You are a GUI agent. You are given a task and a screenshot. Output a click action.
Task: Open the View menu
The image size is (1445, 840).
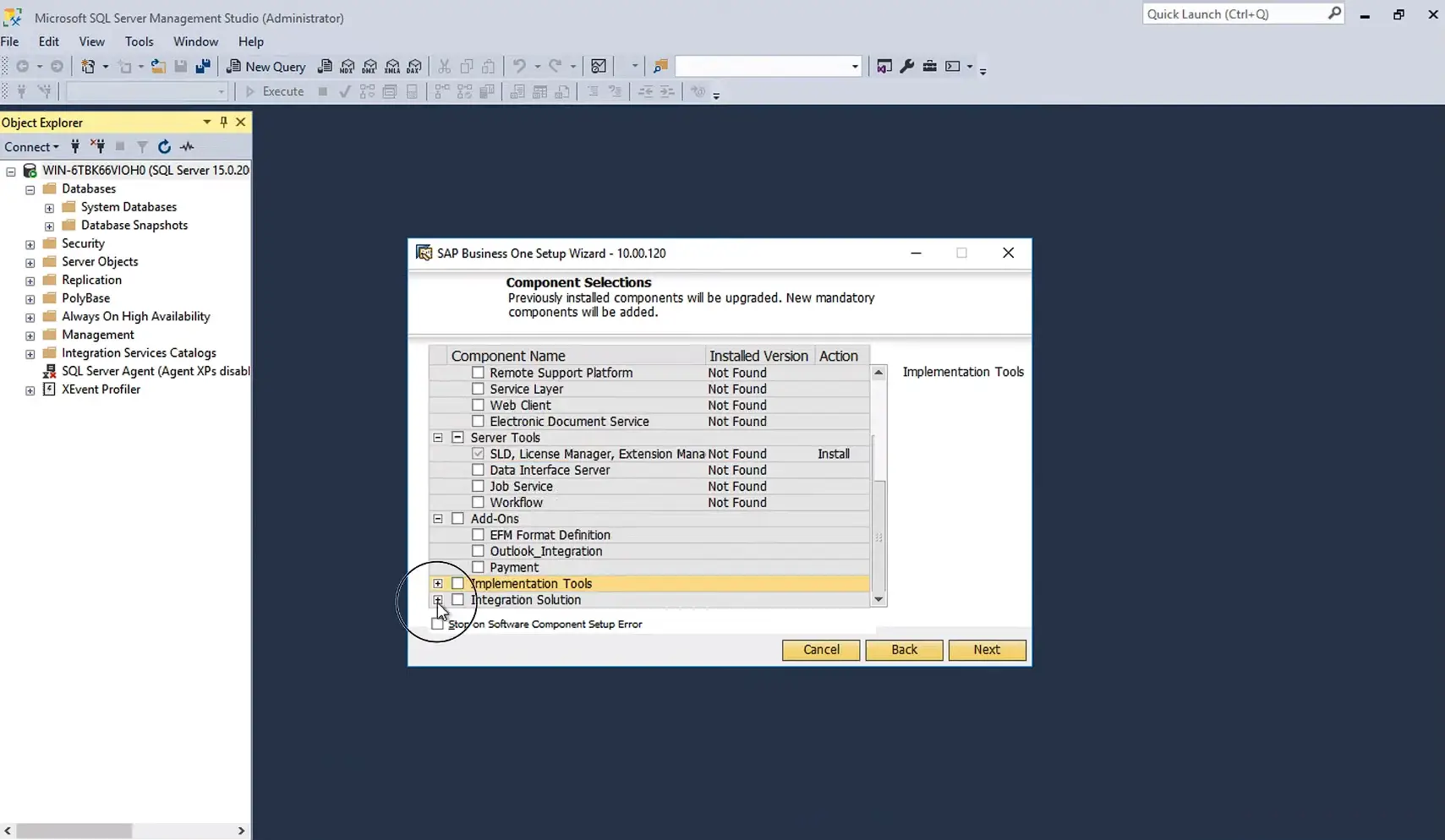92,41
